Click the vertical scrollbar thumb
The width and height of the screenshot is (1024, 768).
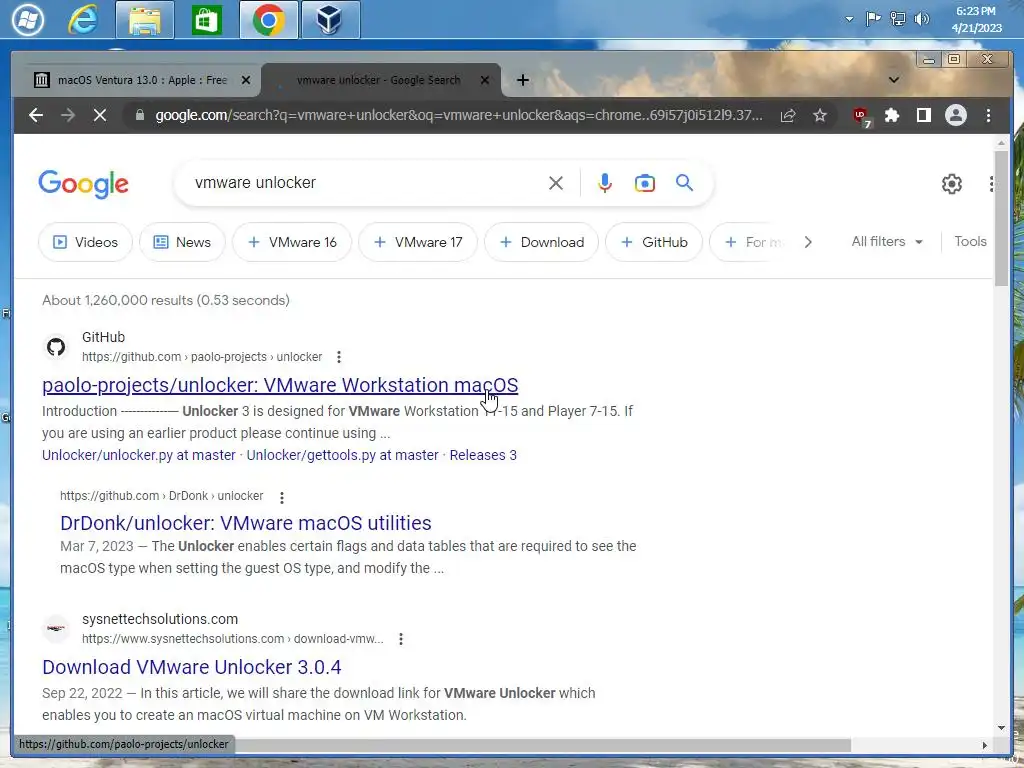[1002, 218]
